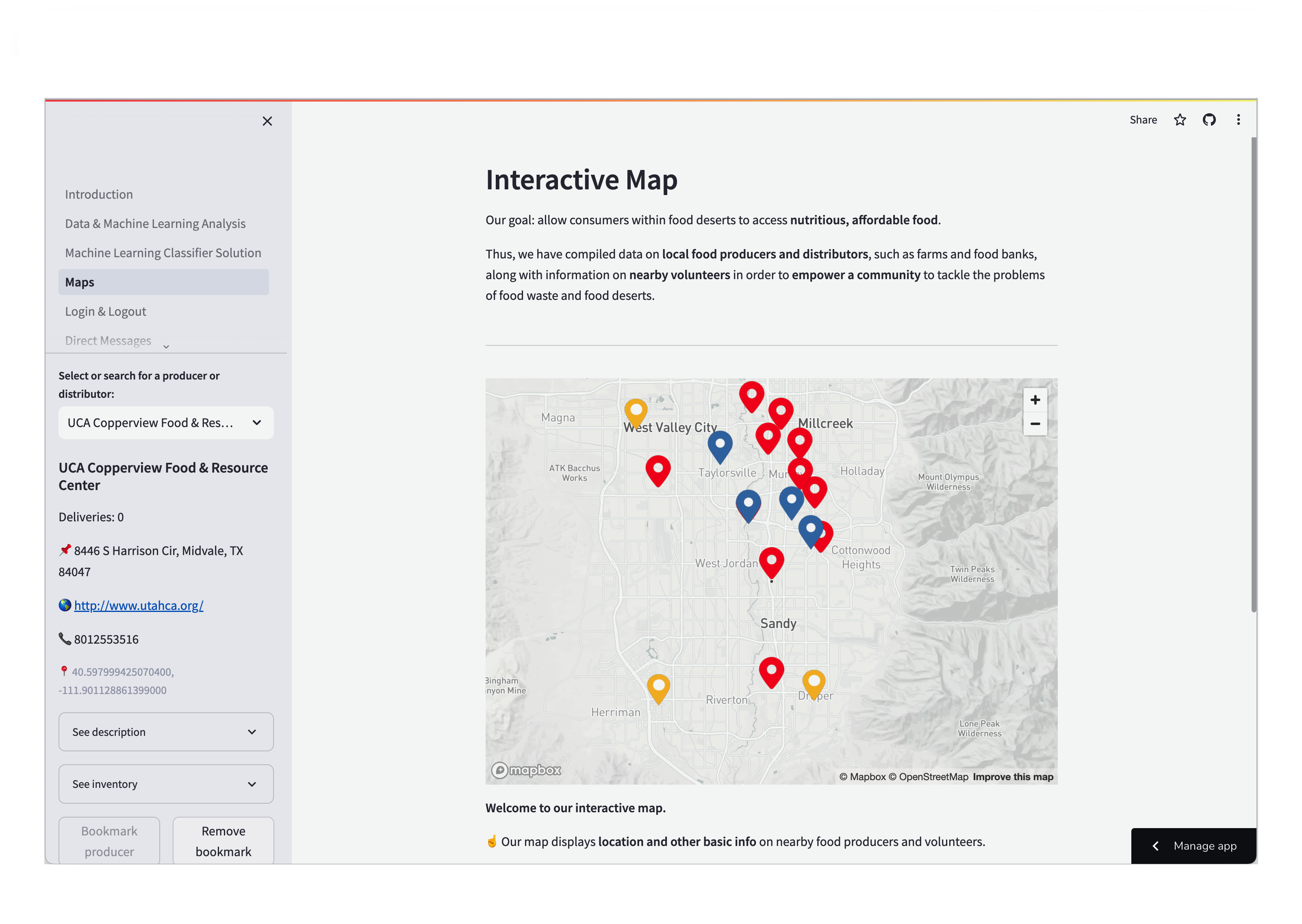1302x924 pixels.
Task: Close the sidebar with X icon
Action: tap(267, 121)
